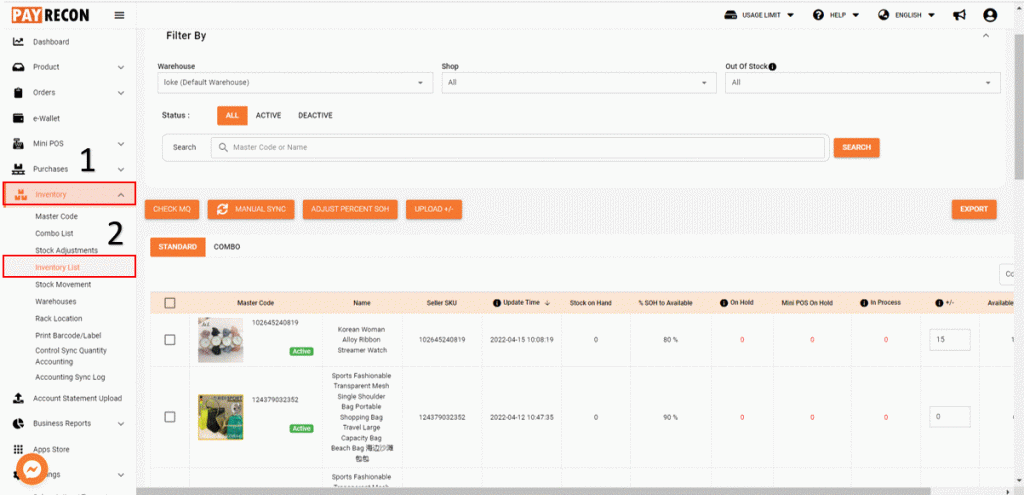Click the SEARCH button
Screen dimensions: 1024x495
tap(856, 148)
